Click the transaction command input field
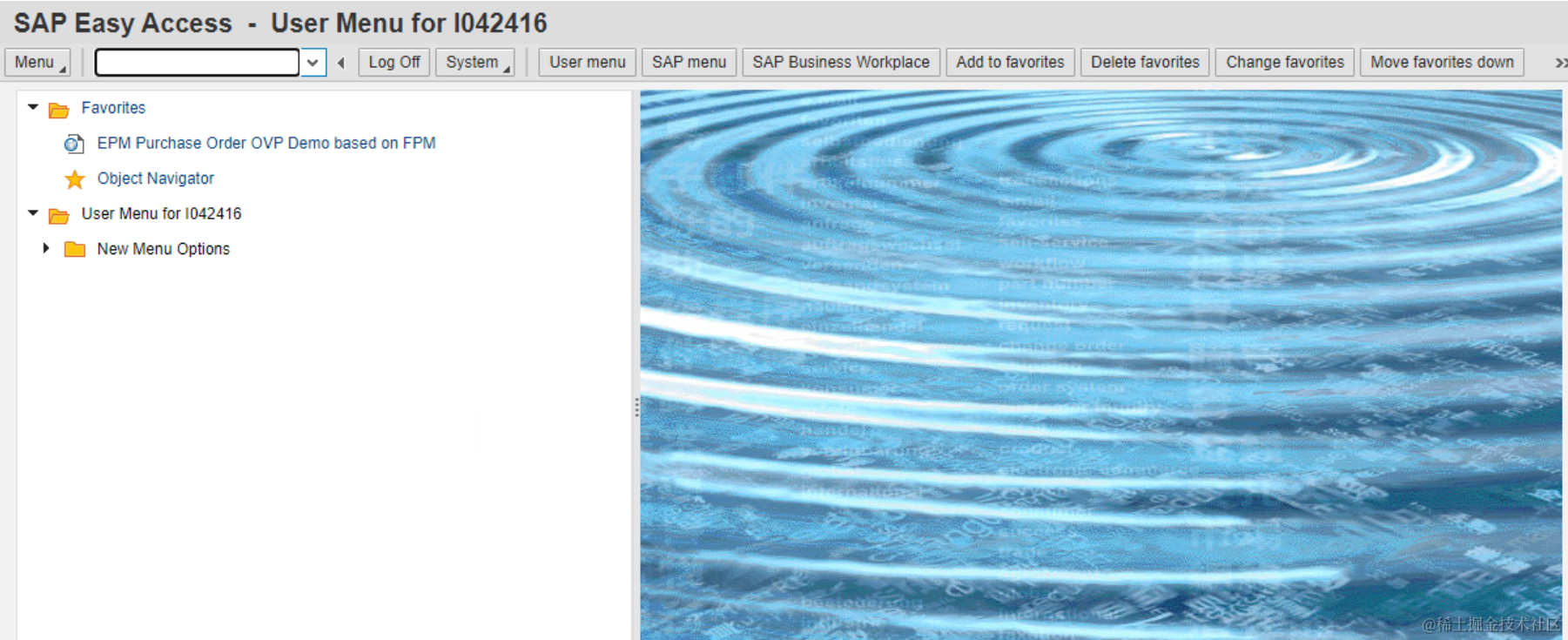This screenshot has width=1568, height=640. tap(197, 62)
